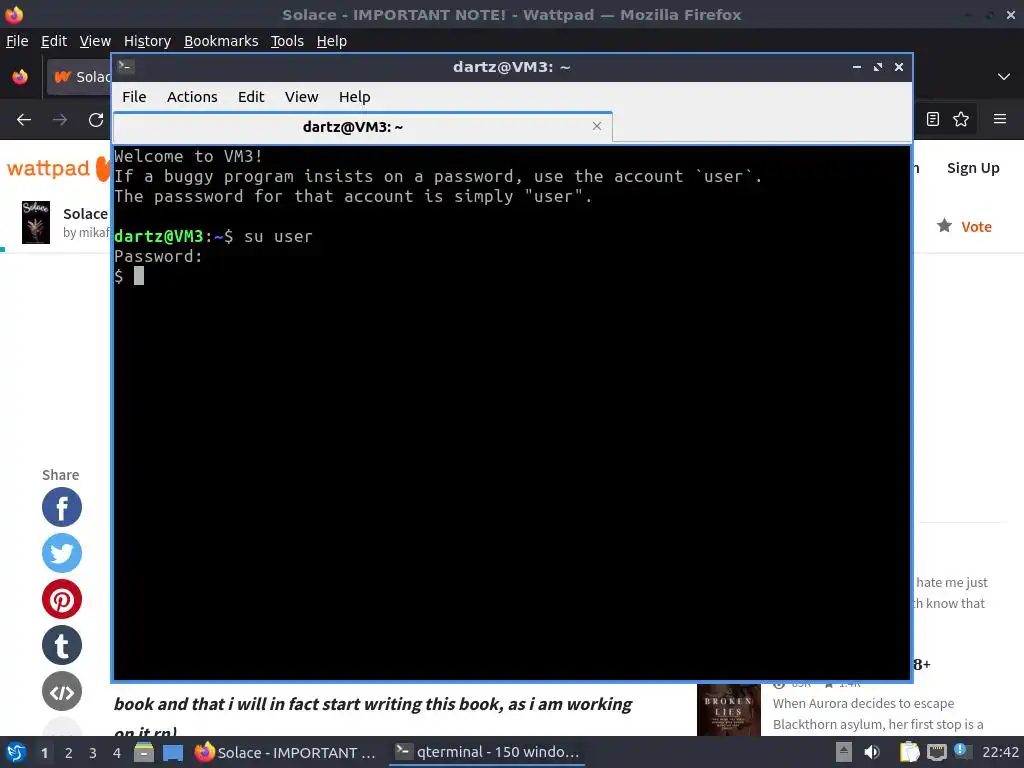Share the story on Tumblr
This screenshot has height=768, width=1024.
(62, 645)
